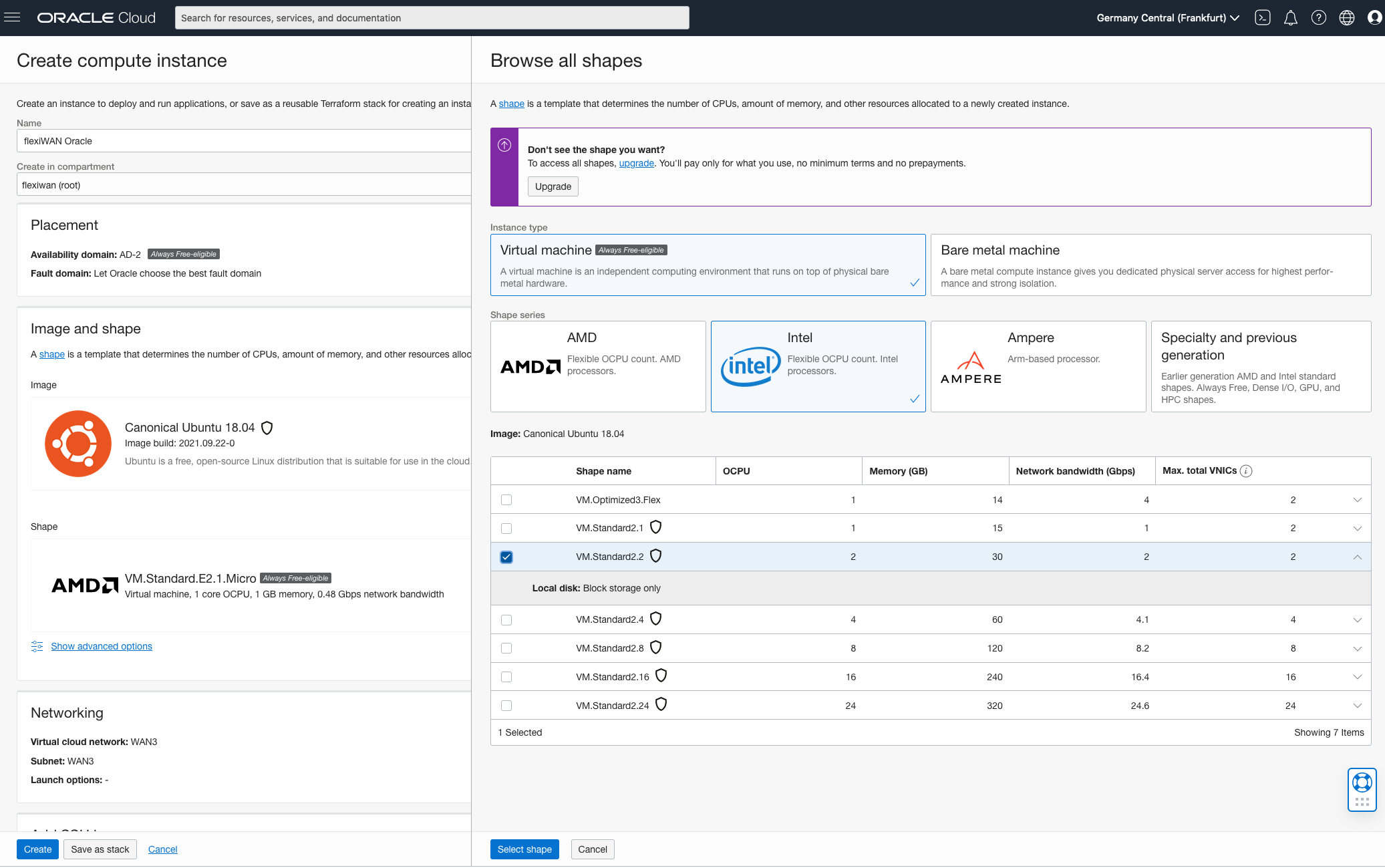
Task: Open the floating support lifebuoy widget
Action: point(1362,782)
